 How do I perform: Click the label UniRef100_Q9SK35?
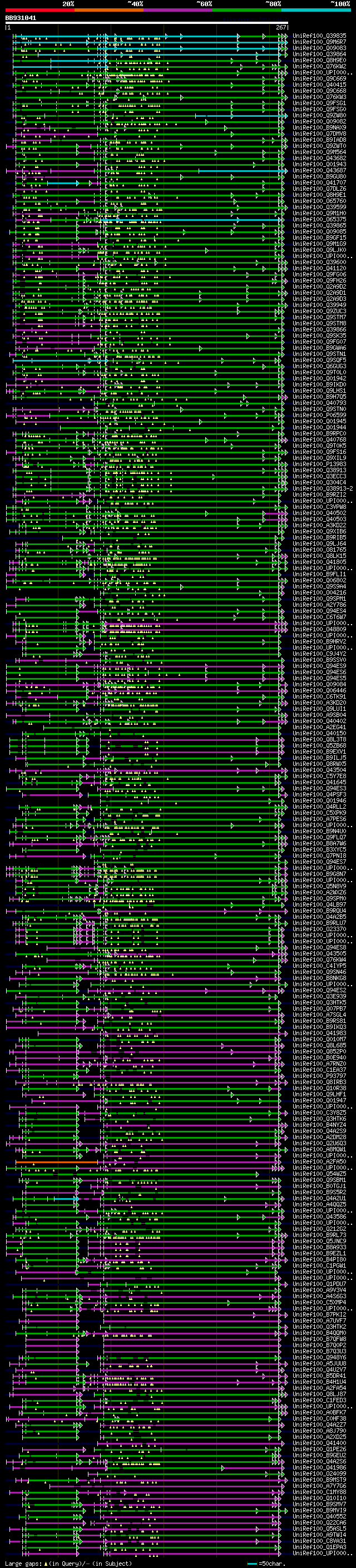319,335
